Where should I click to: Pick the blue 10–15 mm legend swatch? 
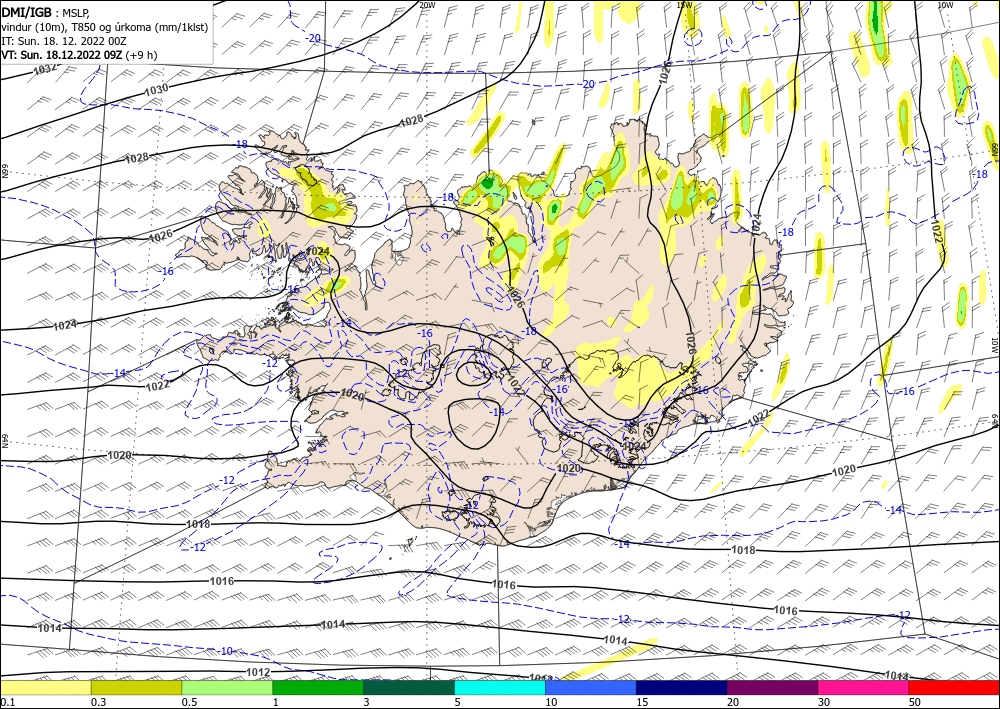point(591,687)
